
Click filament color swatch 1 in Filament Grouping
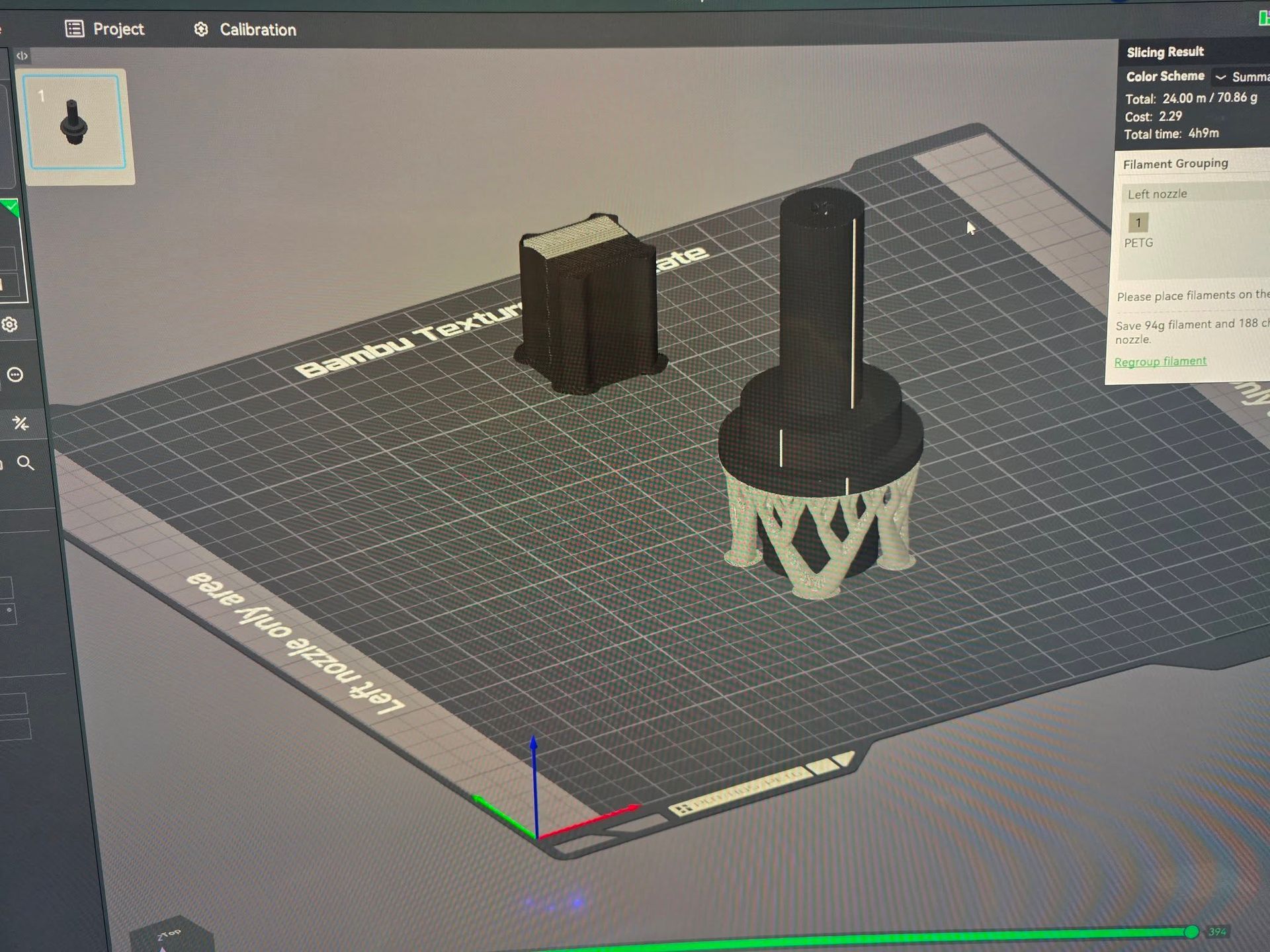1138,223
